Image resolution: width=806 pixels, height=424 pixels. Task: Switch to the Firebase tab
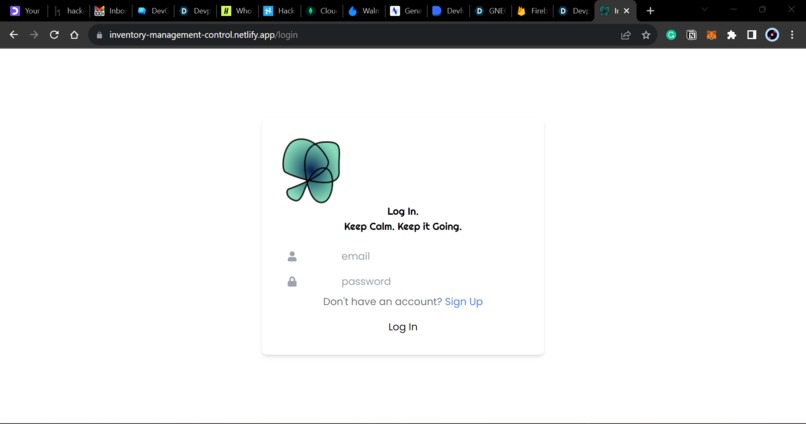[532, 11]
